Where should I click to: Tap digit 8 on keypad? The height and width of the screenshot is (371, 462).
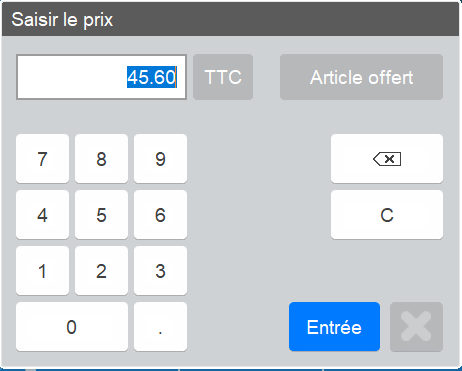pyautogui.click(x=101, y=159)
